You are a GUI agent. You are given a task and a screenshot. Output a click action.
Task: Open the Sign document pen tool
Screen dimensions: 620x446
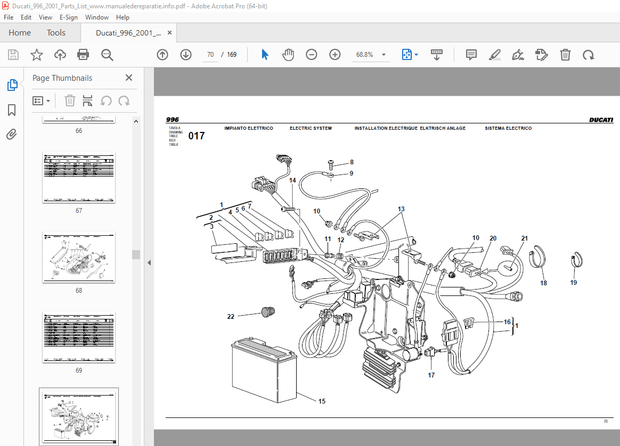coord(518,55)
